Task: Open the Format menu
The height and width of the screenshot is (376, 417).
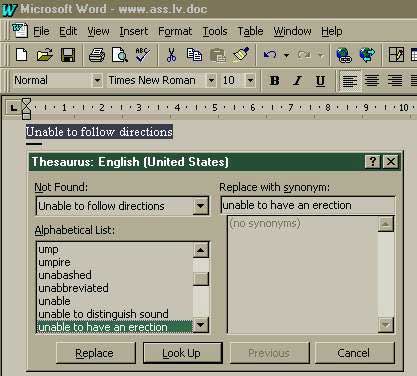Action: [x=175, y=31]
